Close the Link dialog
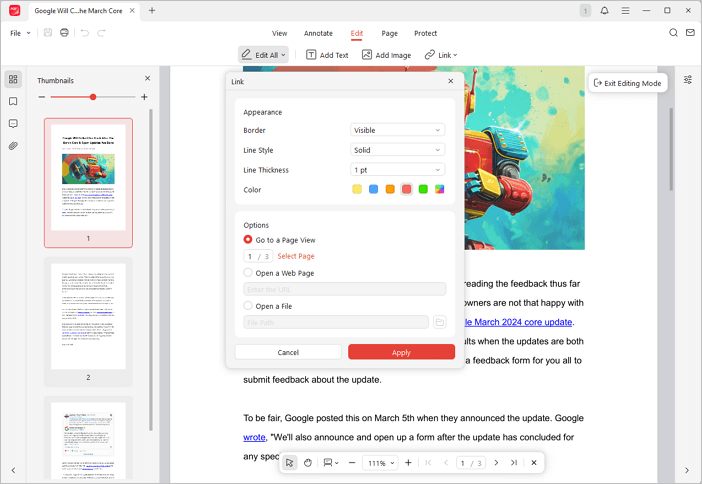The width and height of the screenshot is (702, 484). (x=451, y=81)
